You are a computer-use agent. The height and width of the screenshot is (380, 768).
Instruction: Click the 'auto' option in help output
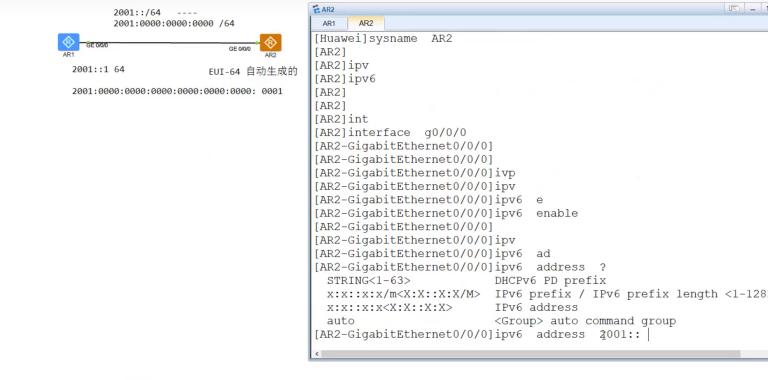pyautogui.click(x=340, y=321)
